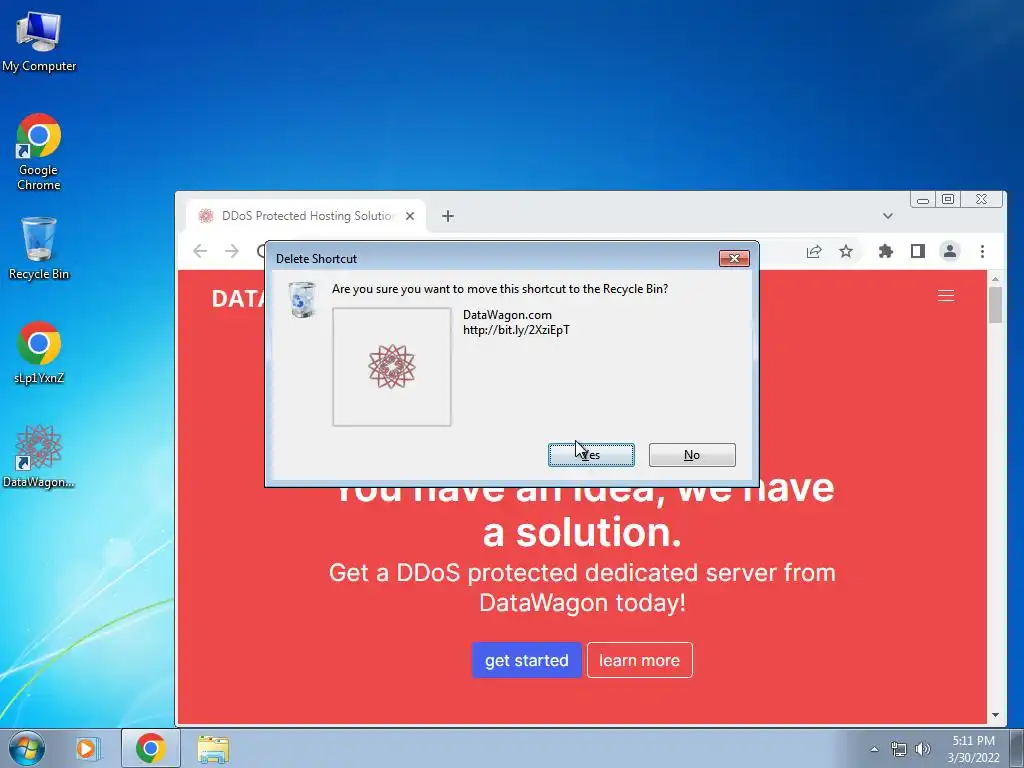Share this page using the share icon

coord(814,251)
